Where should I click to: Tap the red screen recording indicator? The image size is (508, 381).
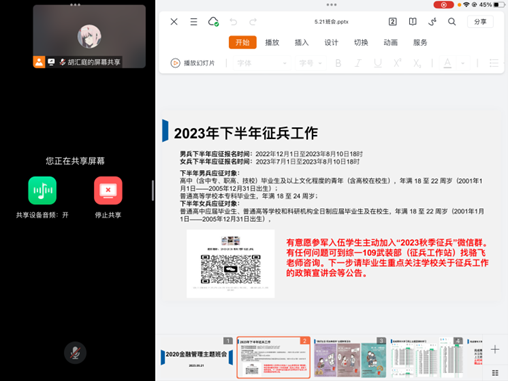click(443, 5)
